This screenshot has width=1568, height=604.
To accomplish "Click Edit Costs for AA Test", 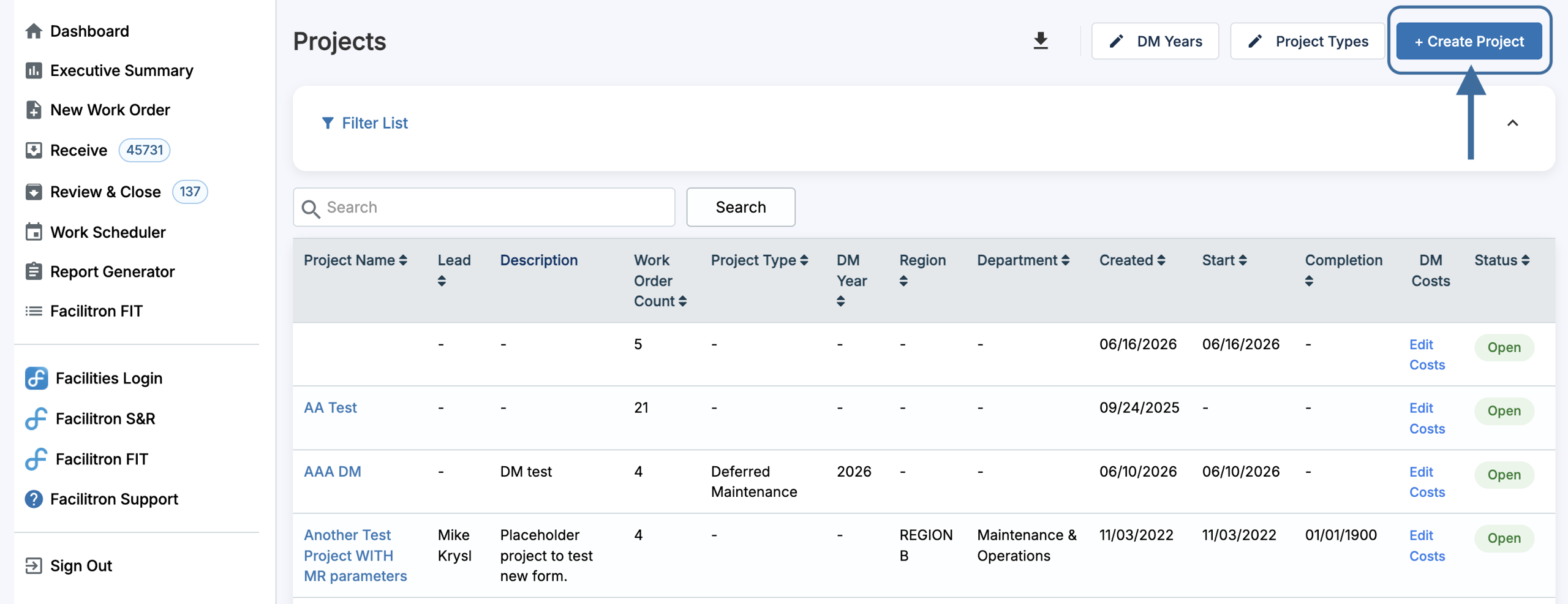I will tap(1427, 418).
